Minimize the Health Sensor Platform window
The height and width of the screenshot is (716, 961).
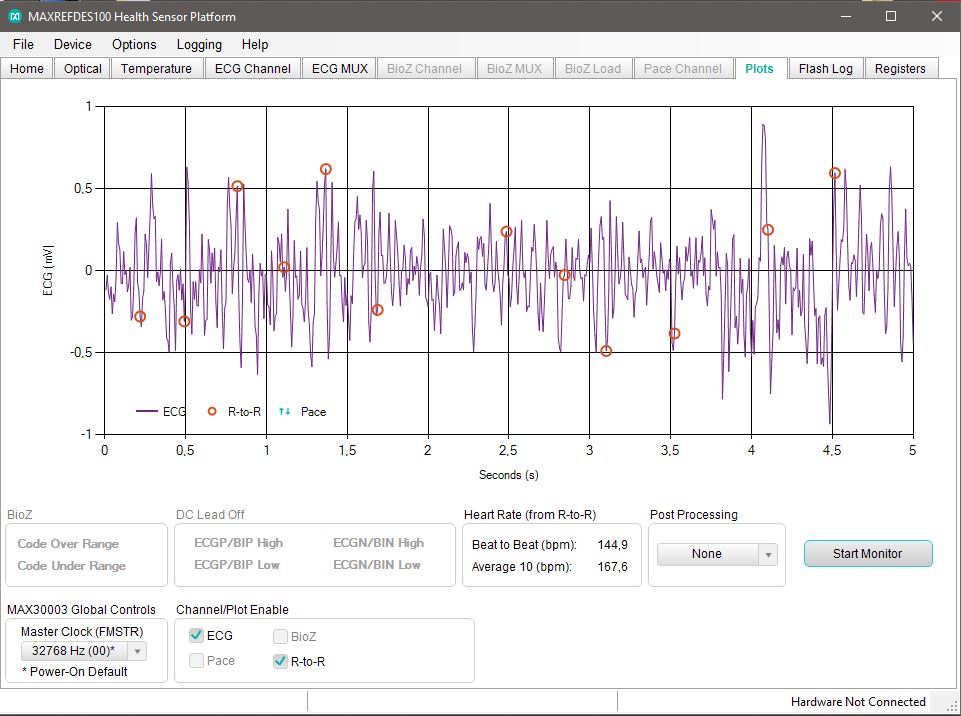coord(845,16)
